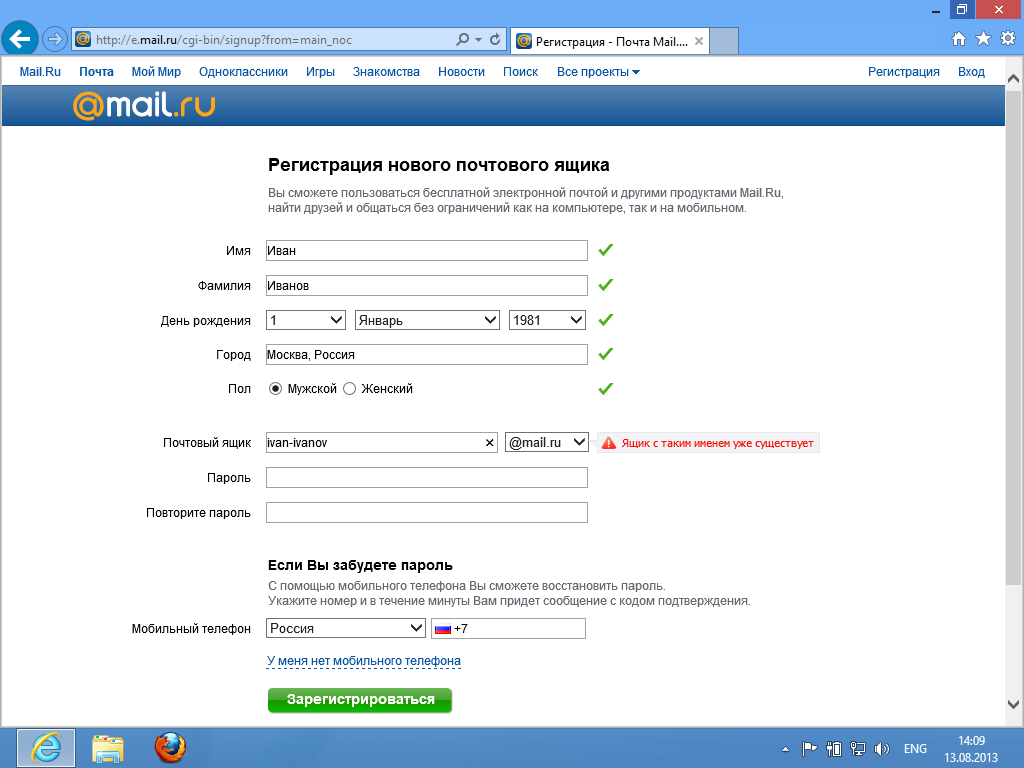This screenshot has width=1024, height=768.
Task: Click the Город field with Москва, Россия
Action: (426, 355)
